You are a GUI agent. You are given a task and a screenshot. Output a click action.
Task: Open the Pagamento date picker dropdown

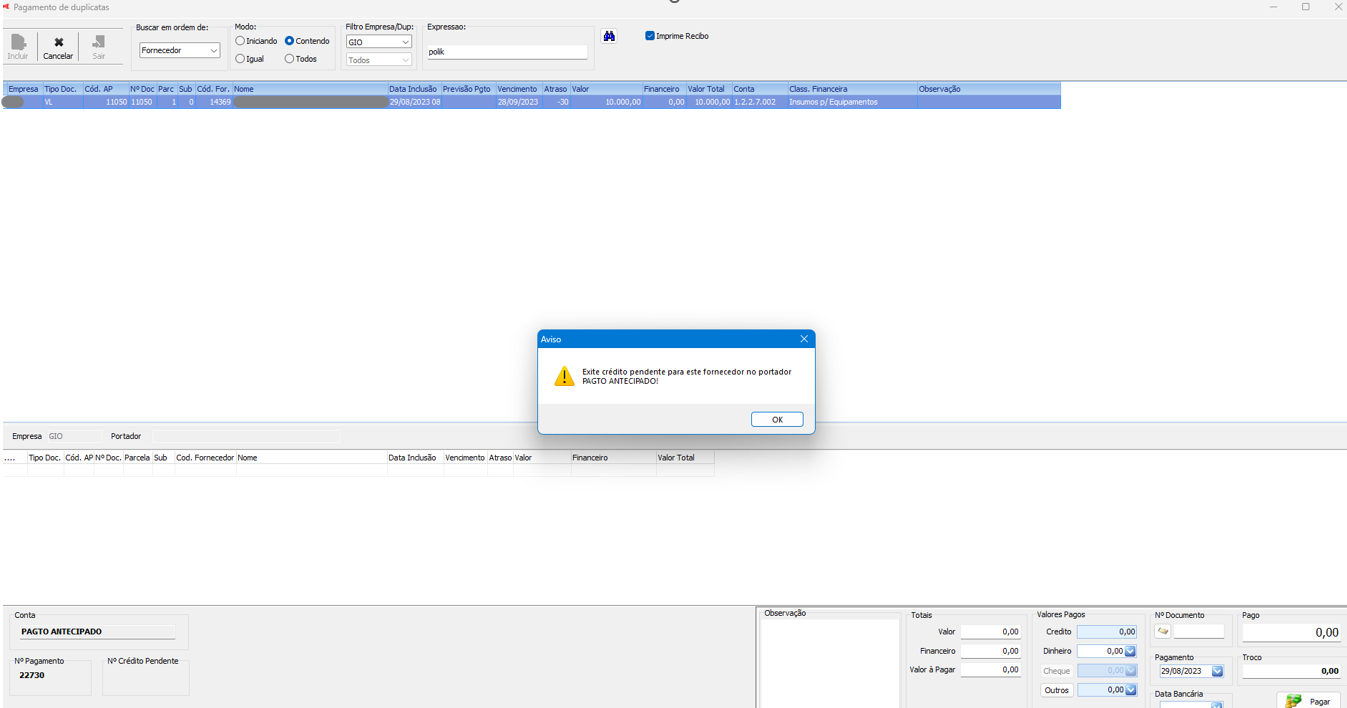point(1217,671)
